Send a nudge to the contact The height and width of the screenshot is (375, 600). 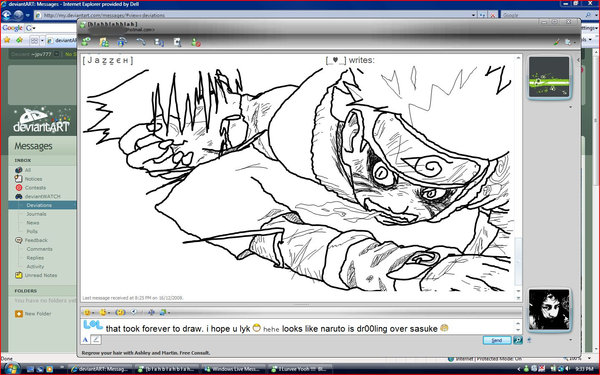point(120,312)
